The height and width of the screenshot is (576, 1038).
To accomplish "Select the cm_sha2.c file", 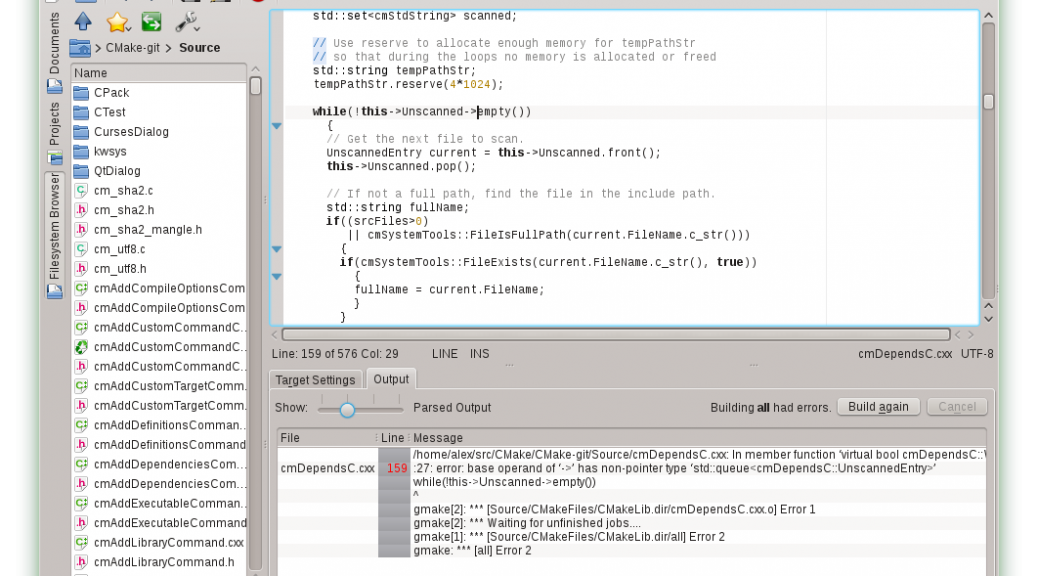I will pos(123,191).
